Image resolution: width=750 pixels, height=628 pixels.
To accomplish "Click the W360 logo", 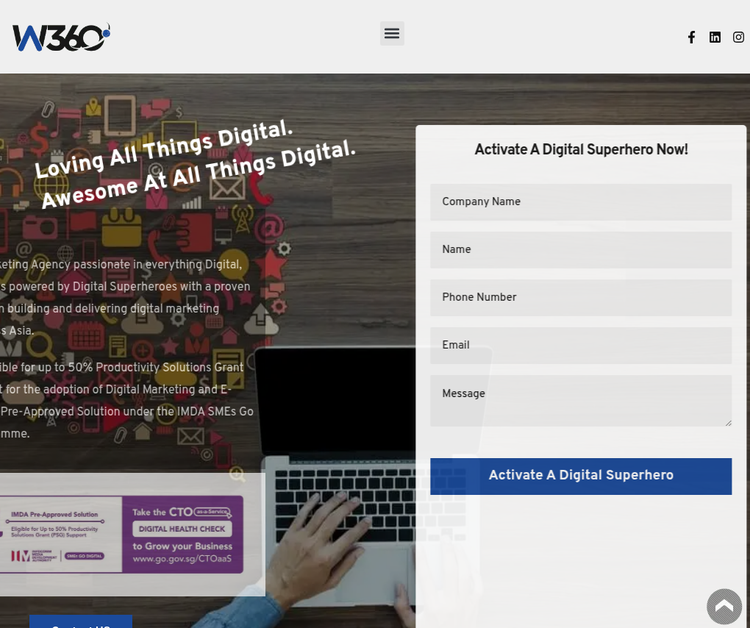I will click(60, 37).
